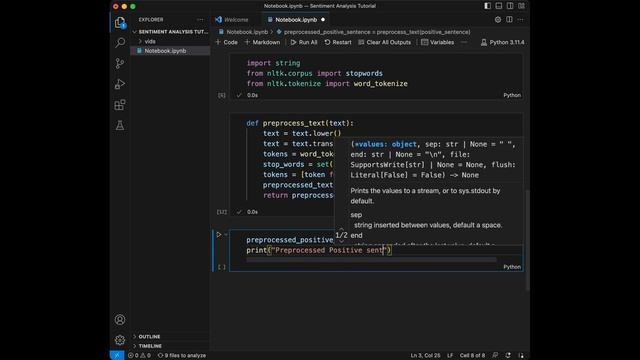Change LF end of line sequence
640x360 pixels.
click(450, 356)
